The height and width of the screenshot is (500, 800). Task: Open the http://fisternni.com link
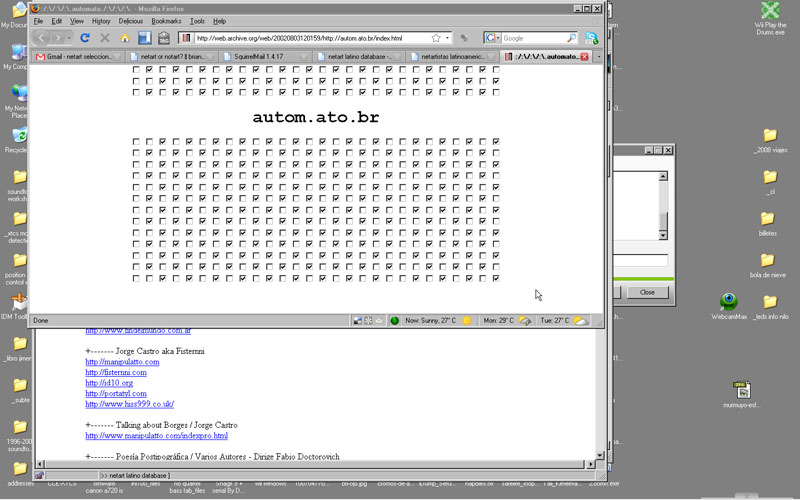[x=116, y=372]
